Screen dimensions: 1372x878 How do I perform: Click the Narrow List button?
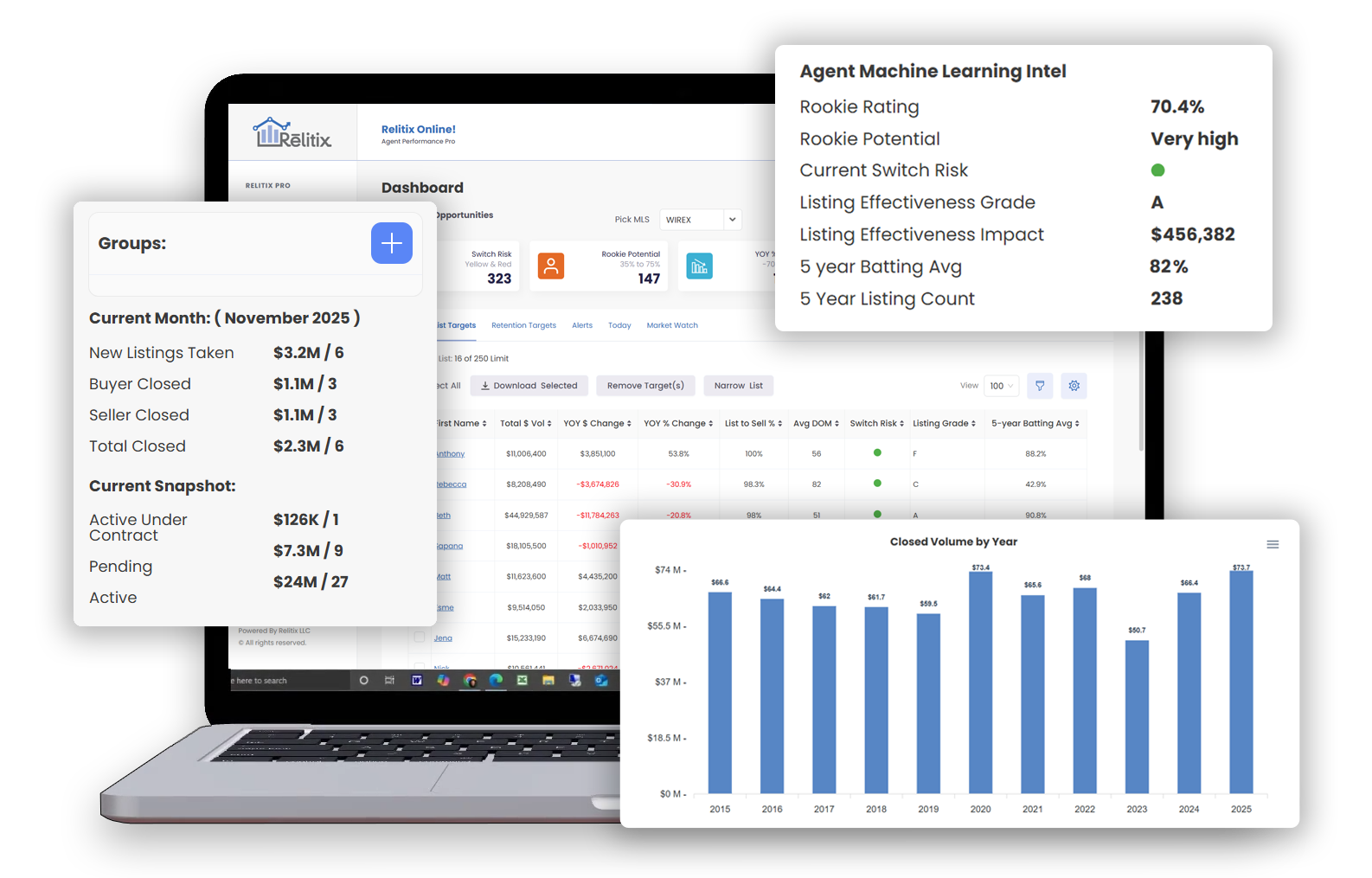point(739,386)
